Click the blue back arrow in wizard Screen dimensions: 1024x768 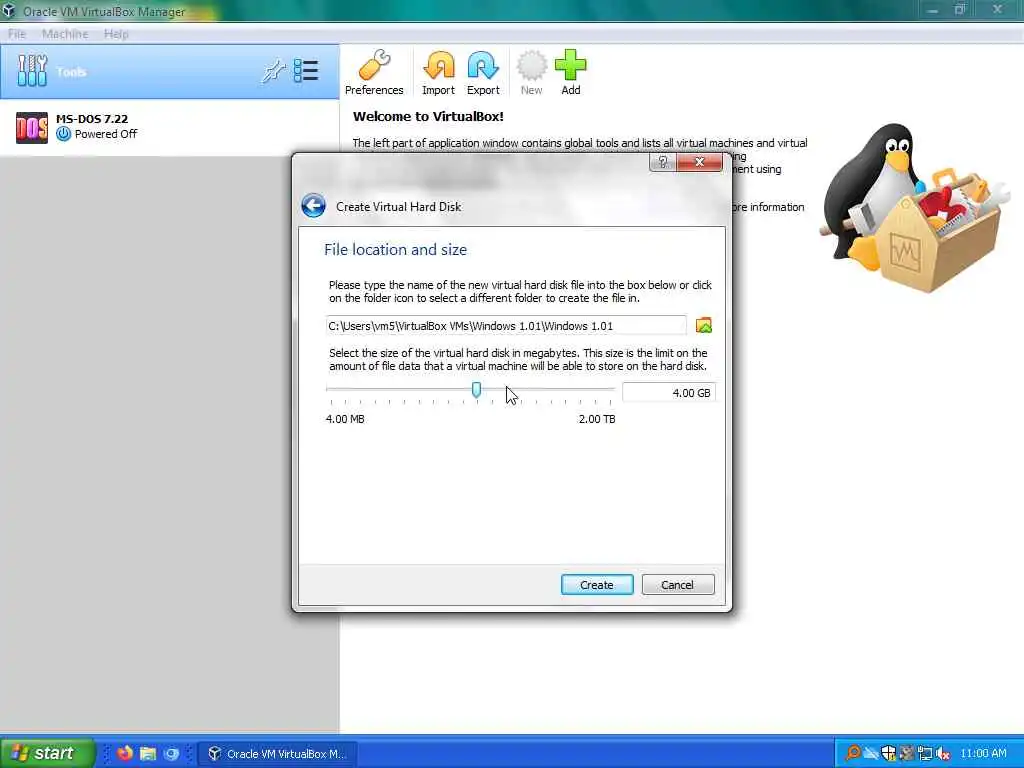click(313, 206)
